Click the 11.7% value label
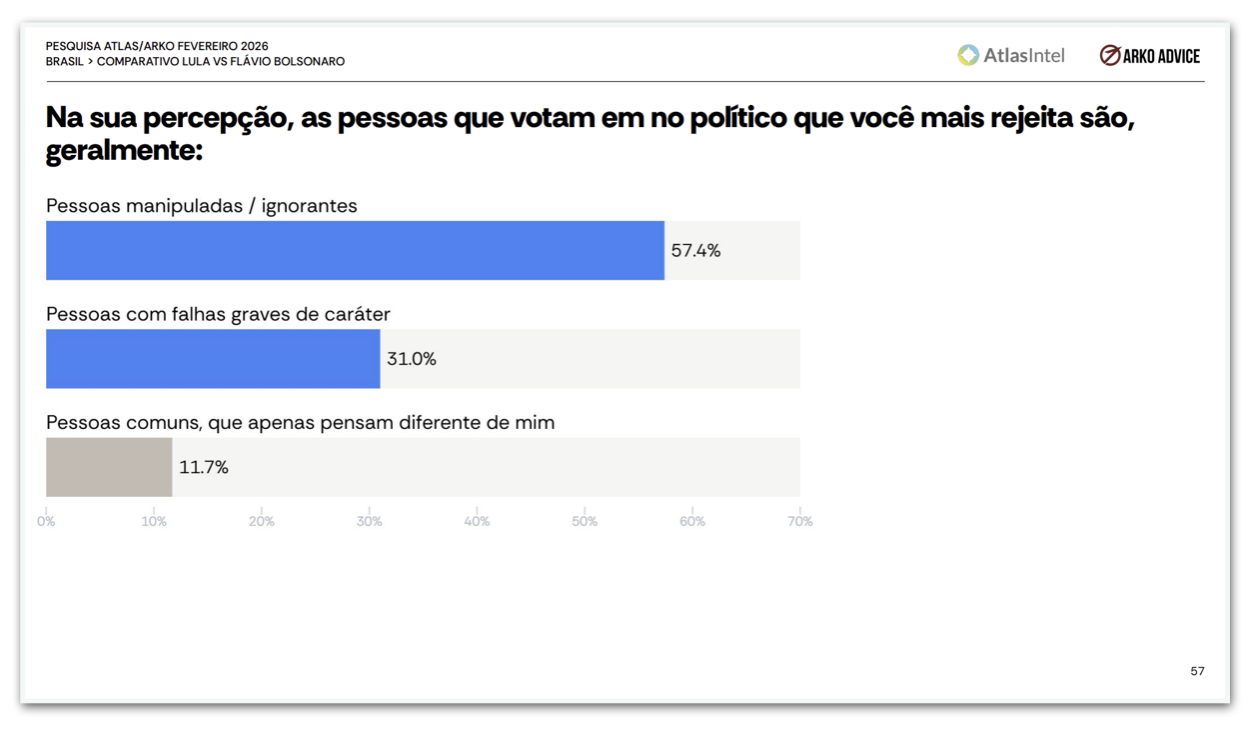This screenshot has width=1254, height=730. [x=204, y=467]
